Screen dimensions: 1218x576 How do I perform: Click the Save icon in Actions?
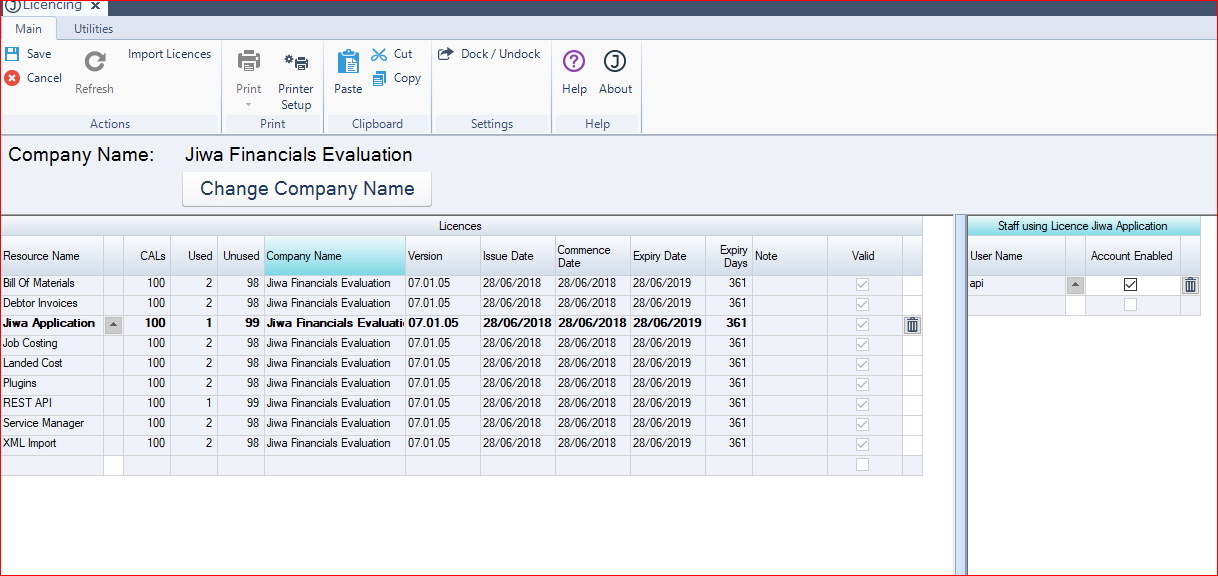tap(12, 54)
